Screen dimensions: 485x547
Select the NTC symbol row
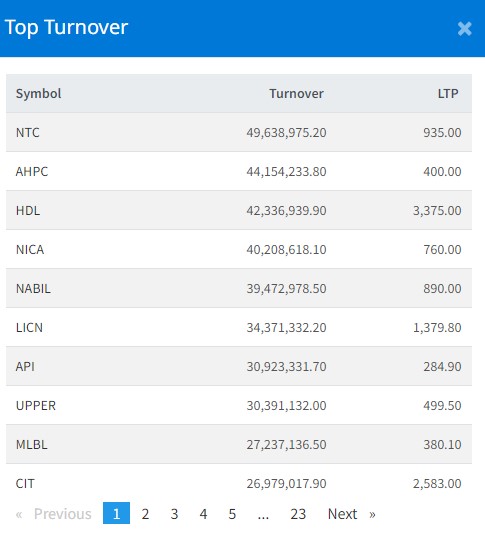point(239,132)
